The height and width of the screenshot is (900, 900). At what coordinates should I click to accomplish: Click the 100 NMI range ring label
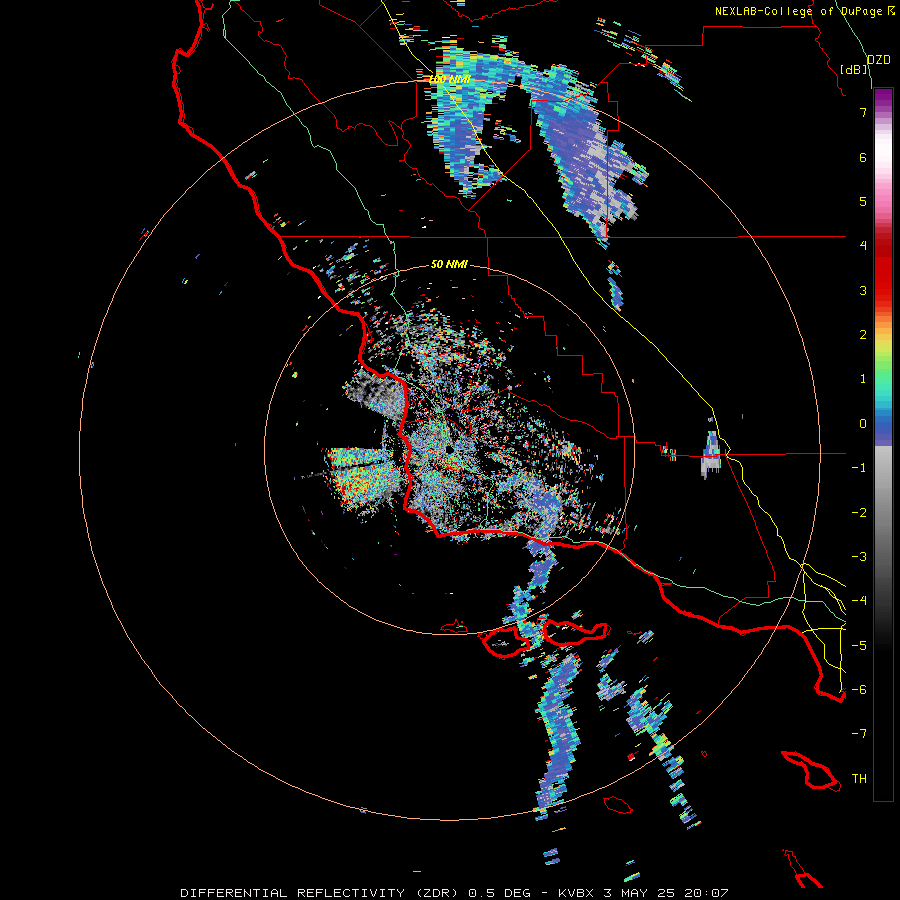pos(450,79)
